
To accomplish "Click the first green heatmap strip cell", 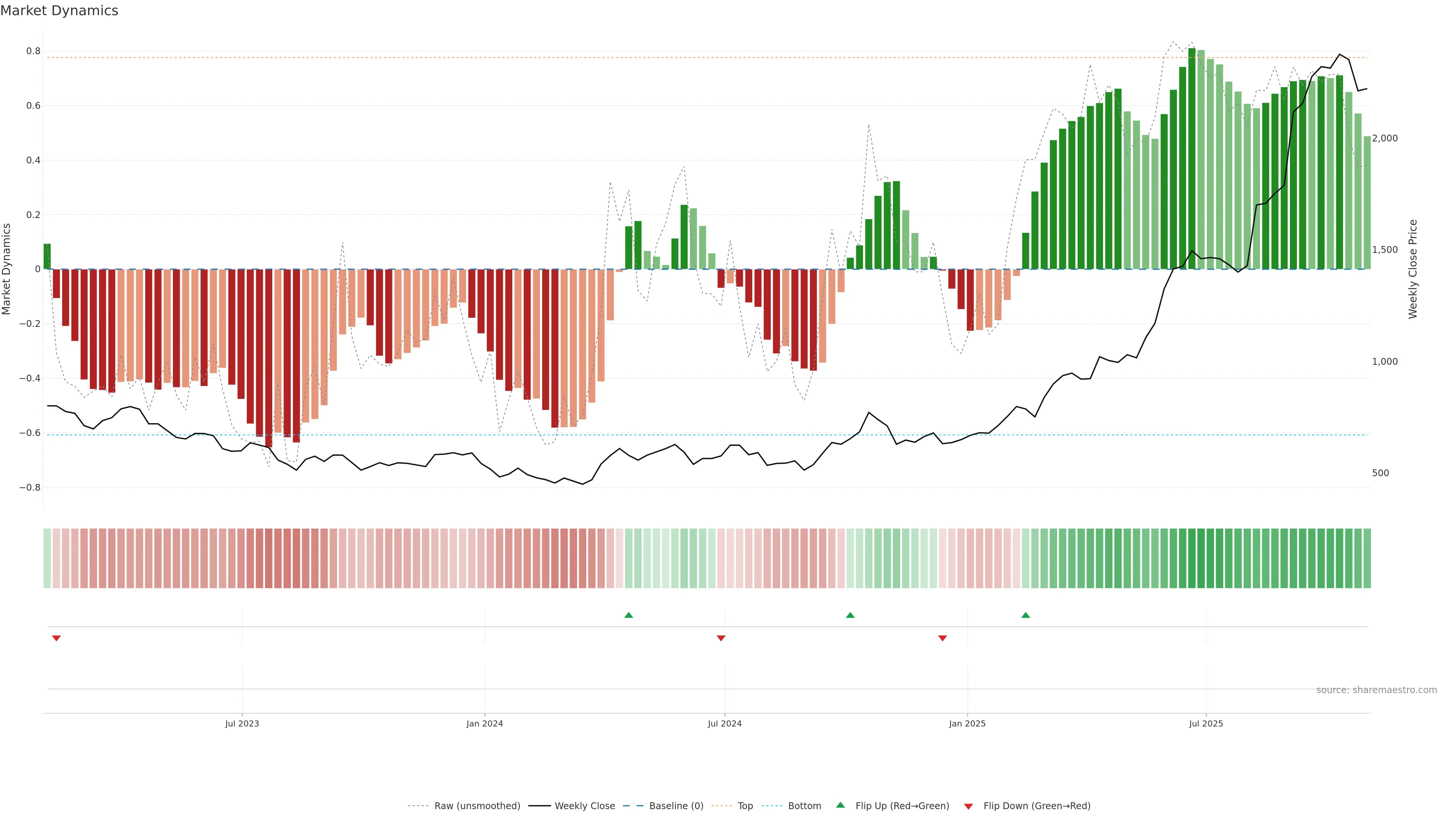I will [47, 558].
